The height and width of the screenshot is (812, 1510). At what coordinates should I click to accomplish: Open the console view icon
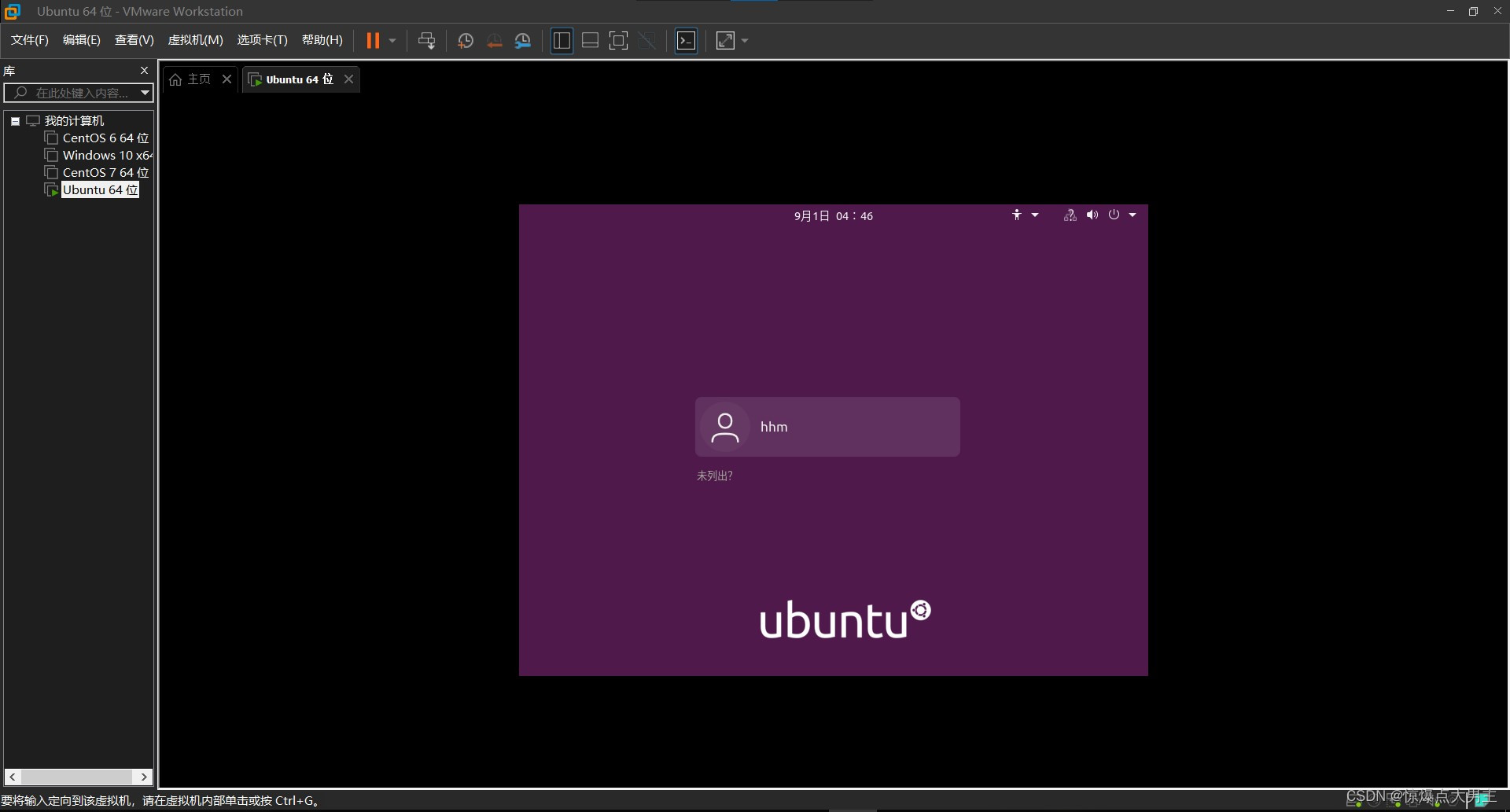pos(687,41)
